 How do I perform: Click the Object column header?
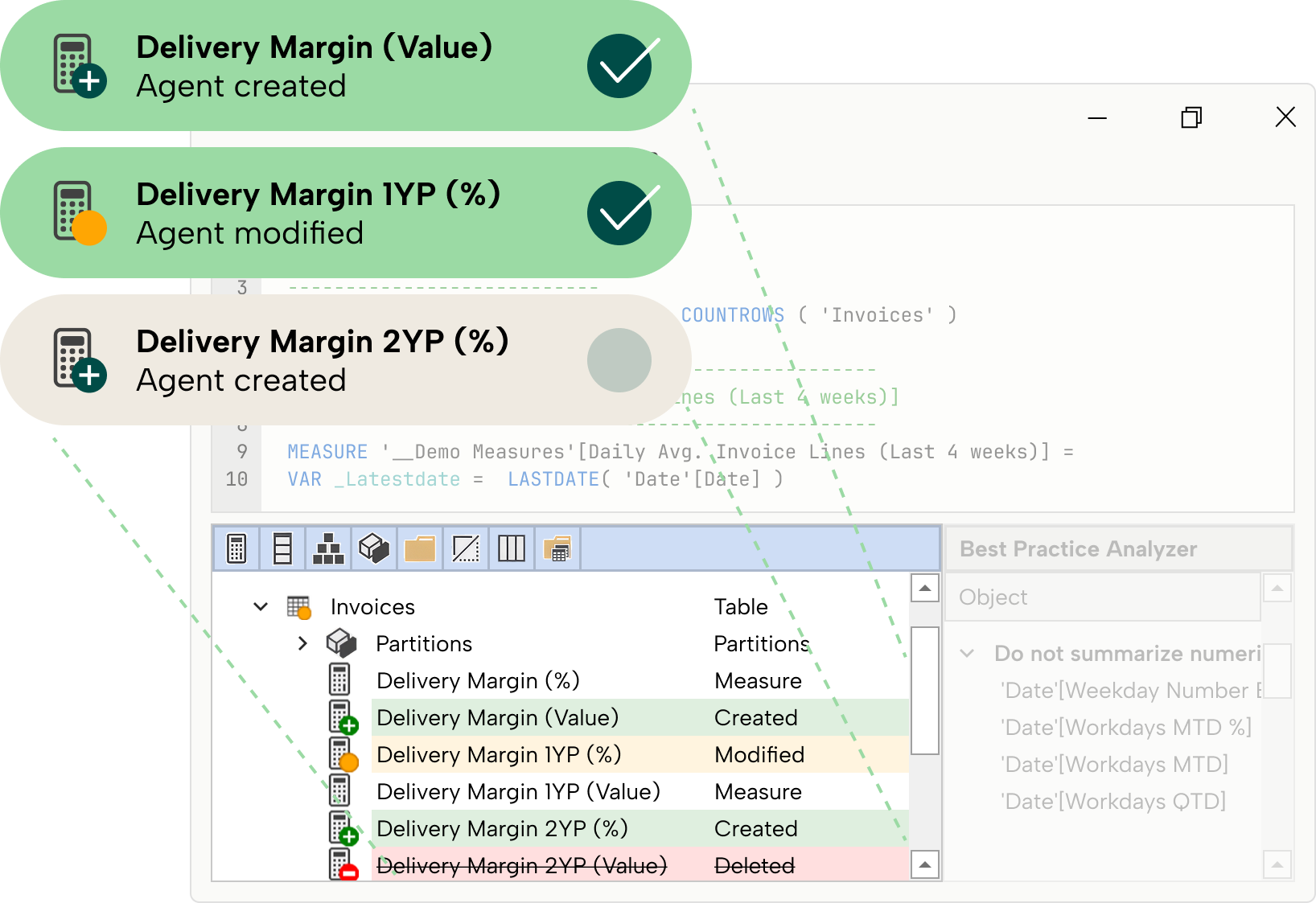coord(1102,597)
